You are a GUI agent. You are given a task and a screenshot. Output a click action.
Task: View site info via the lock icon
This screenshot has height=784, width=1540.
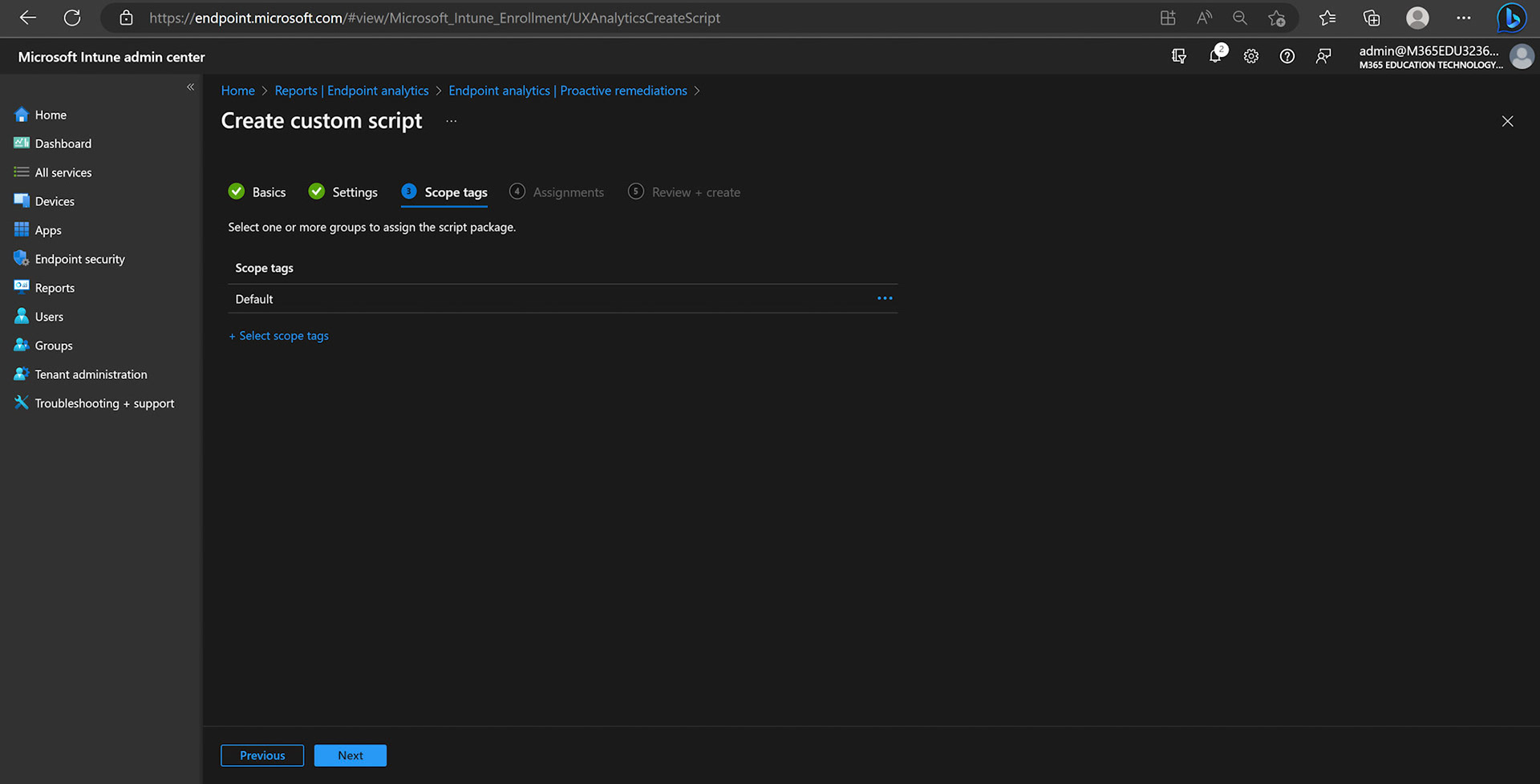pyautogui.click(x=126, y=18)
